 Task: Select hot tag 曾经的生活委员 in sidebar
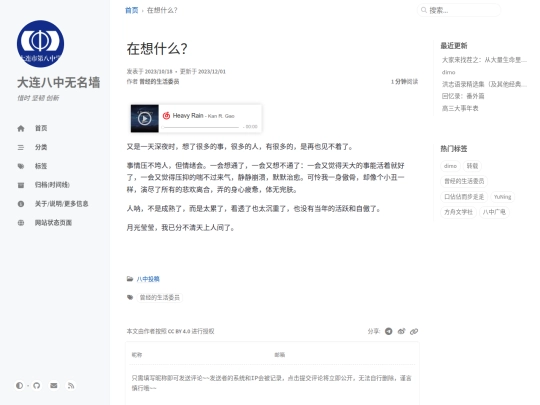coord(464,181)
